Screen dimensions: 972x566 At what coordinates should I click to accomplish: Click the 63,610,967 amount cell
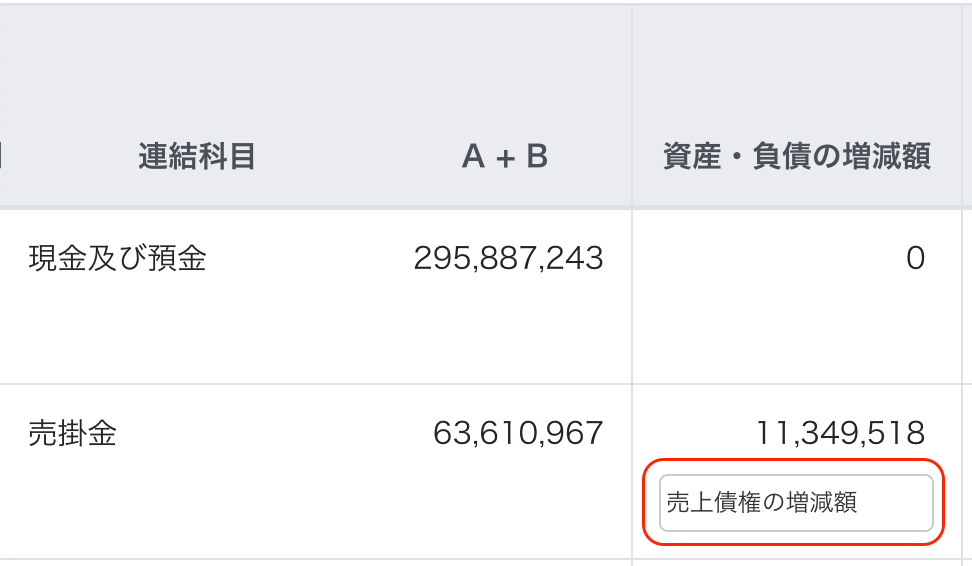point(518,433)
